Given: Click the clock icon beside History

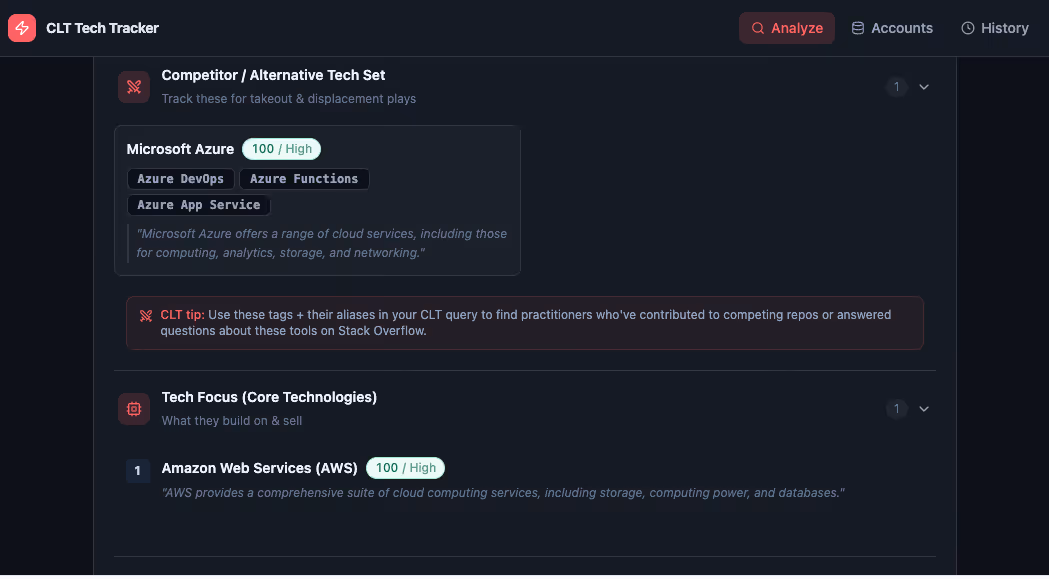Looking at the screenshot, I should pos(967,28).
